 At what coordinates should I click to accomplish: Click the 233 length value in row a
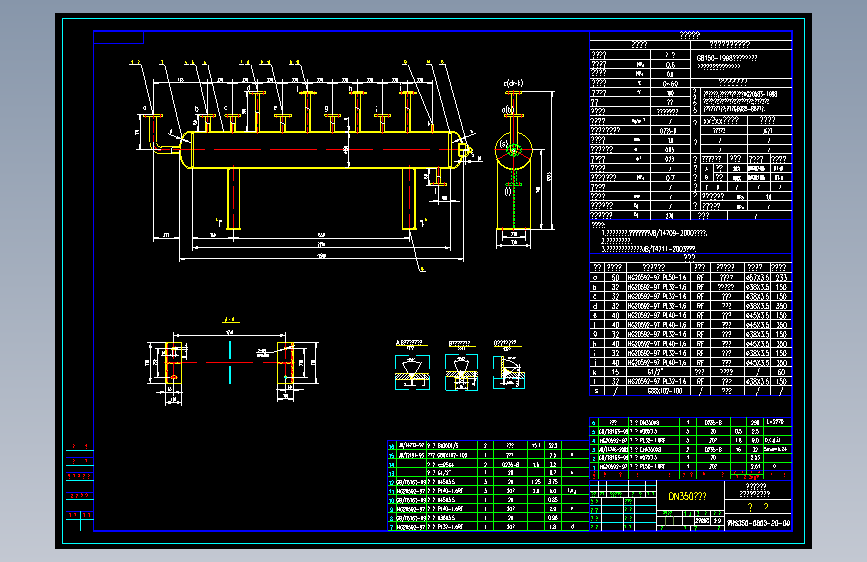(x=781, y=277)
